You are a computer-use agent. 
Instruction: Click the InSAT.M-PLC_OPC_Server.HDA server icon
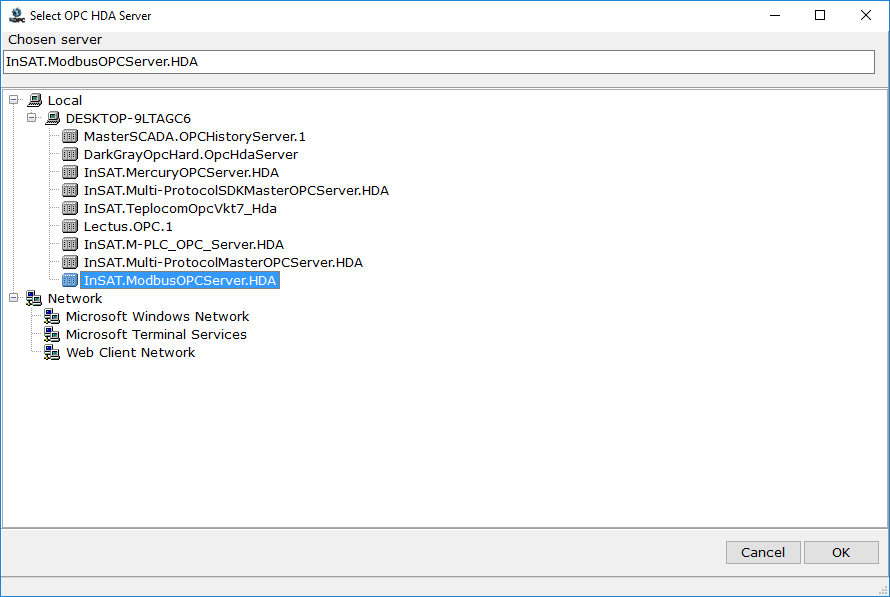(x=70, y=245)
